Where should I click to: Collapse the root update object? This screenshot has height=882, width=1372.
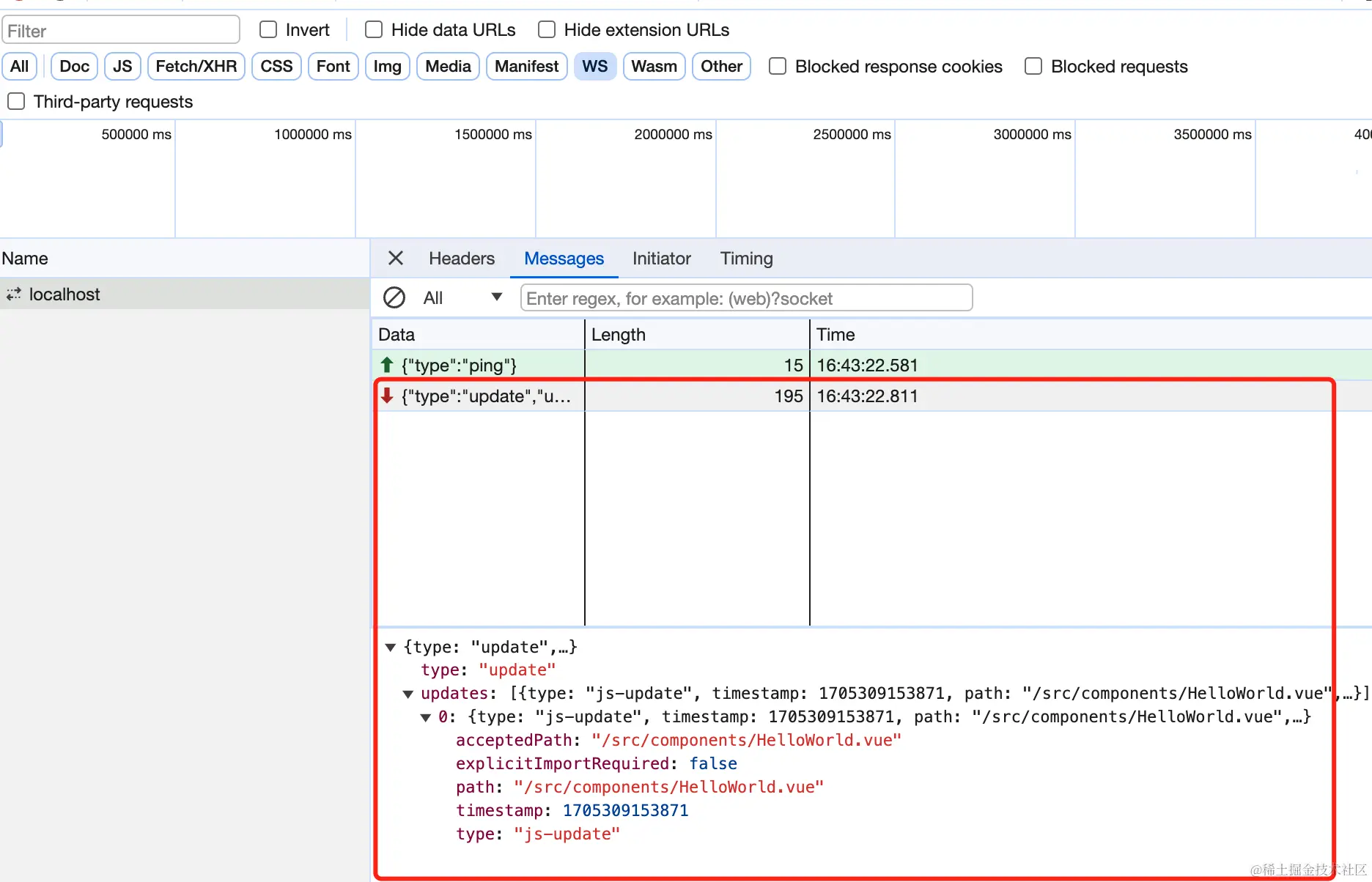[391, 648]
